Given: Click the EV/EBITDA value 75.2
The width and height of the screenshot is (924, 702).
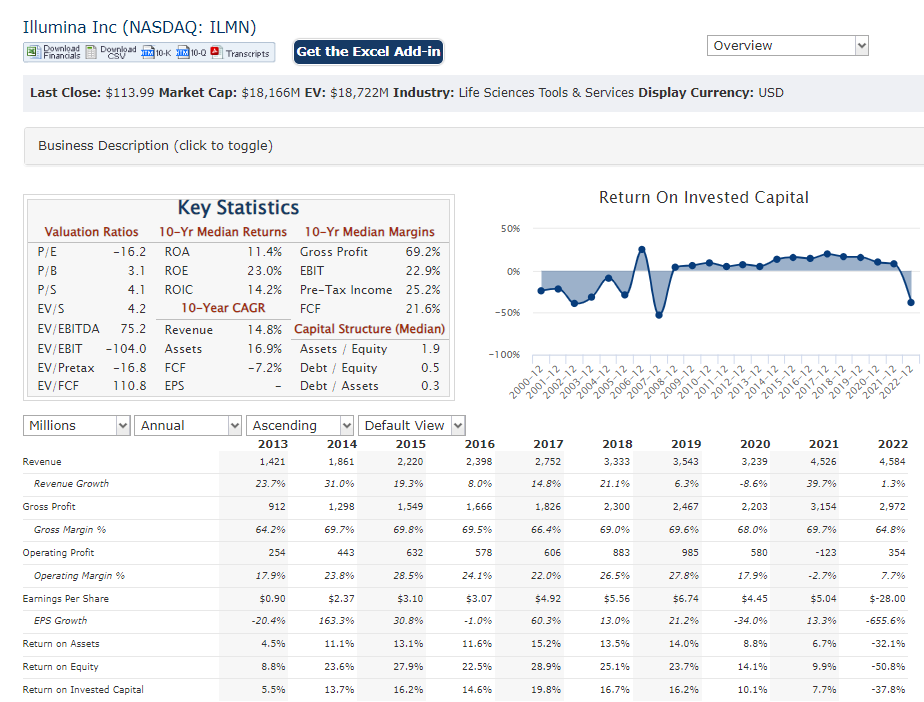Looking at the screenshot, I should 133,329.
